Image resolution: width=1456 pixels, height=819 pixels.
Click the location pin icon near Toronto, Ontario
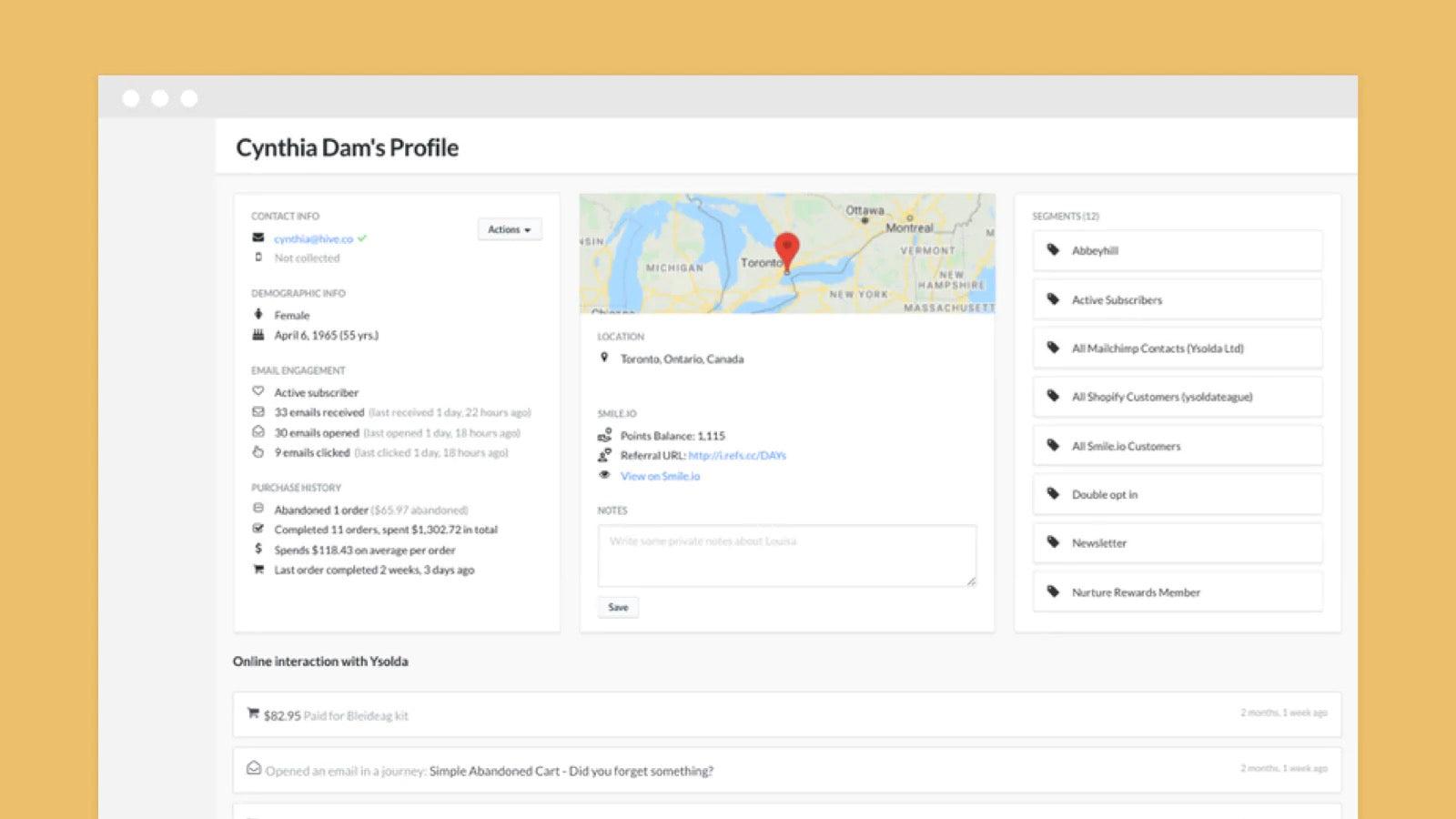(x=603, y=359)
